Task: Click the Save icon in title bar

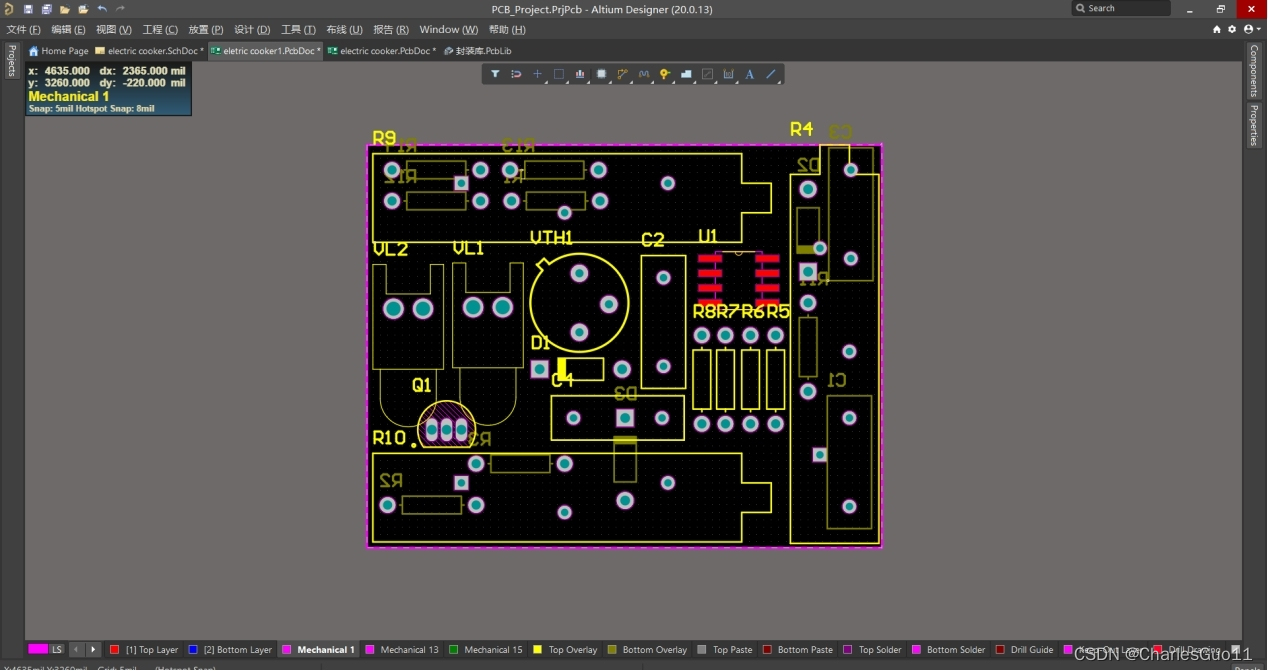Action: coord(28,9)
